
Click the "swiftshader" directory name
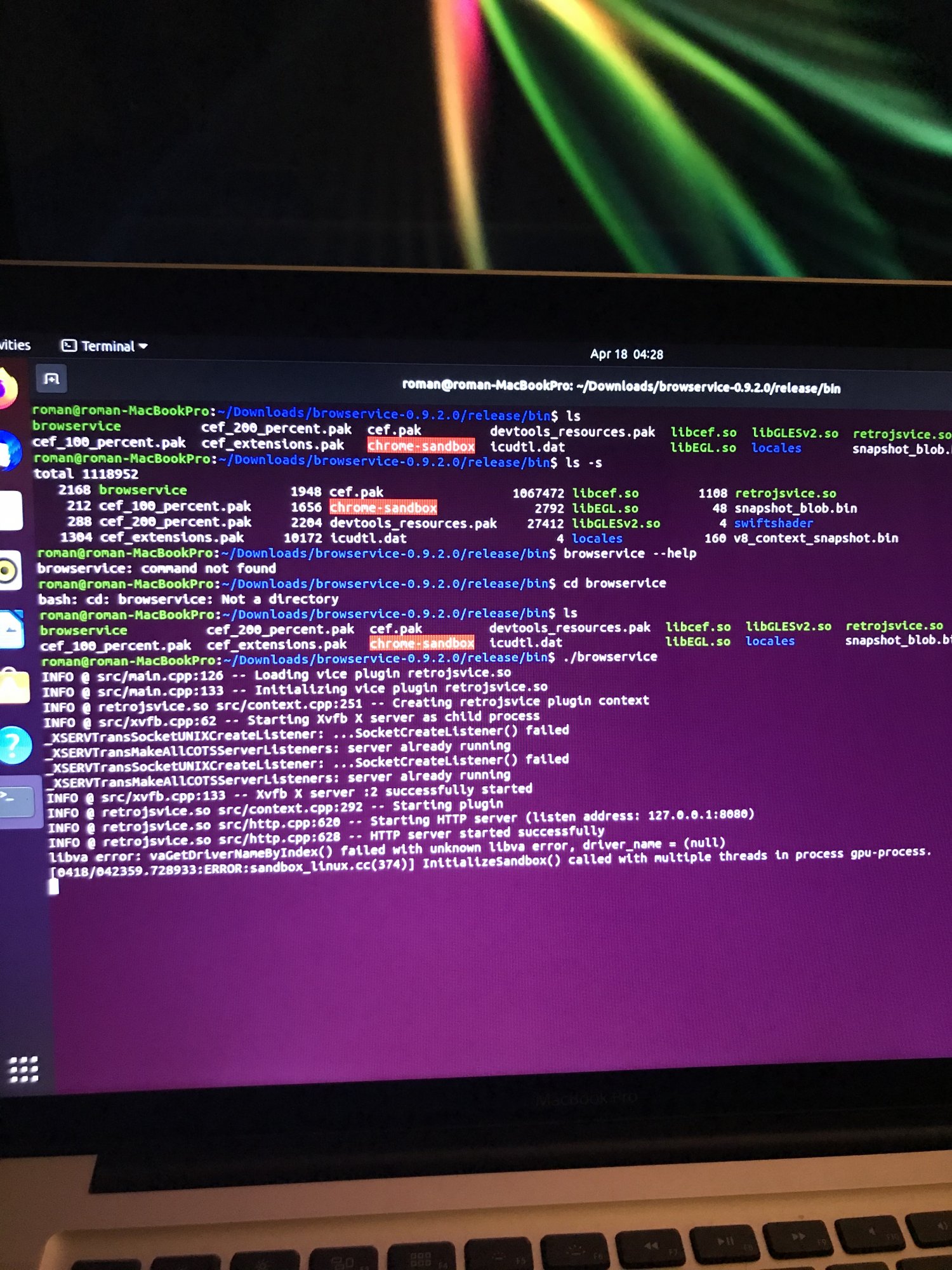pos(774,523)
